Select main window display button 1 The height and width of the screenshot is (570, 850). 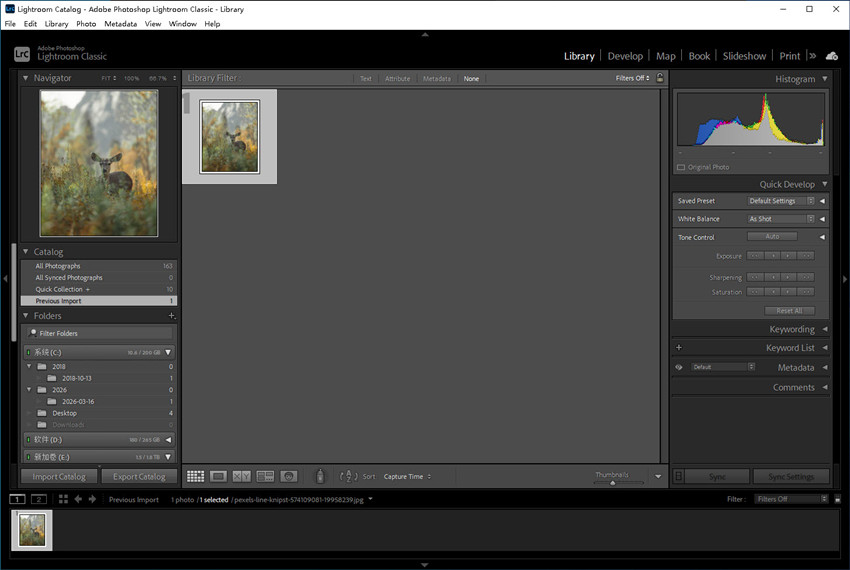[x=17, y=499]
